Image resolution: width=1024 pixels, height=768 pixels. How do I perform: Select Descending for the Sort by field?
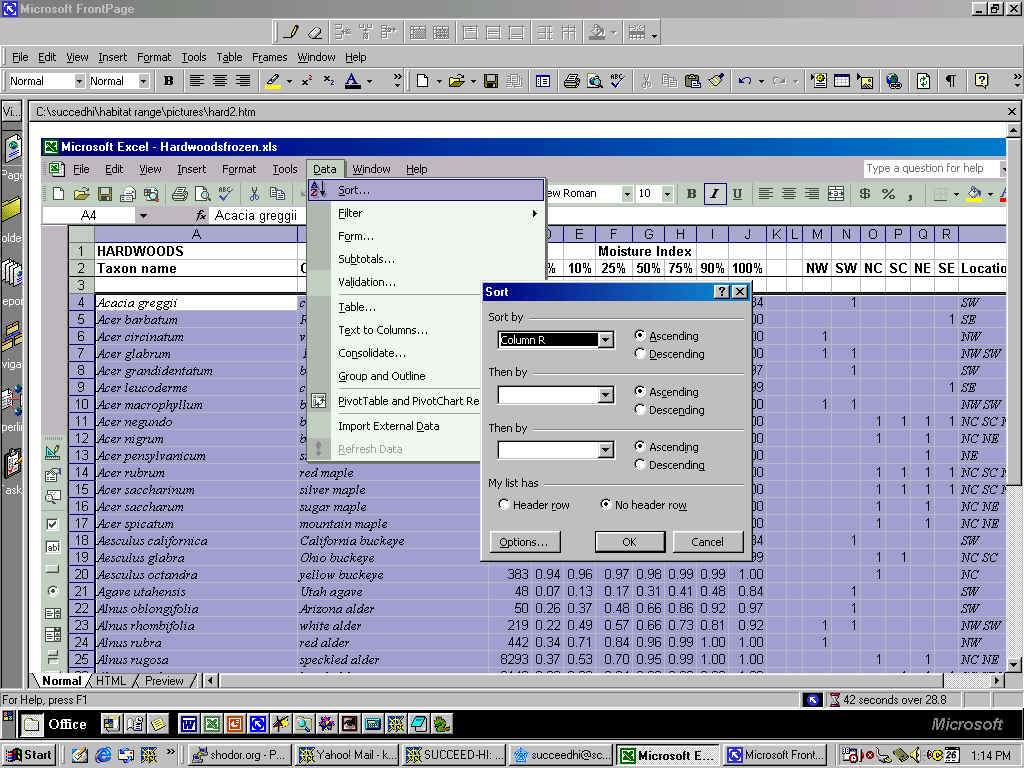tap(641, 354)
